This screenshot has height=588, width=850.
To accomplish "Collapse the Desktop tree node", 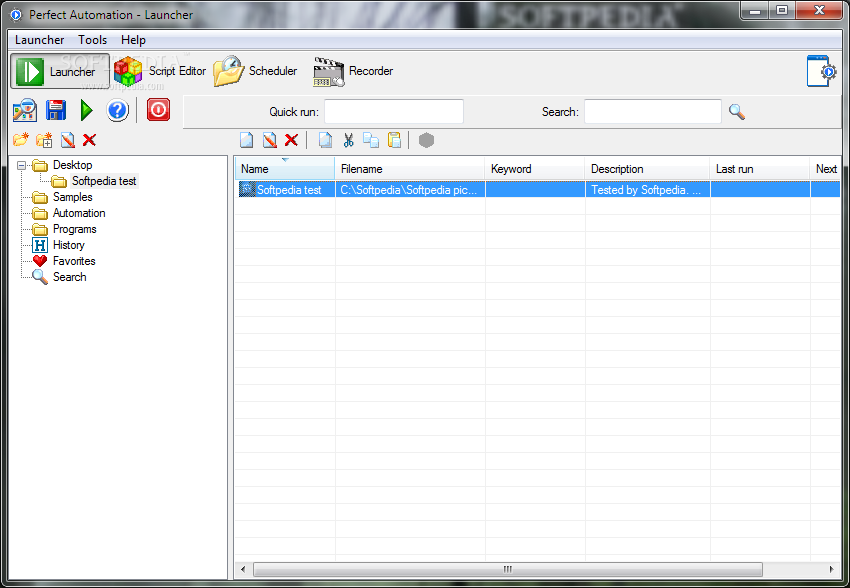I will pyautogui.click(x=21, y=165).
